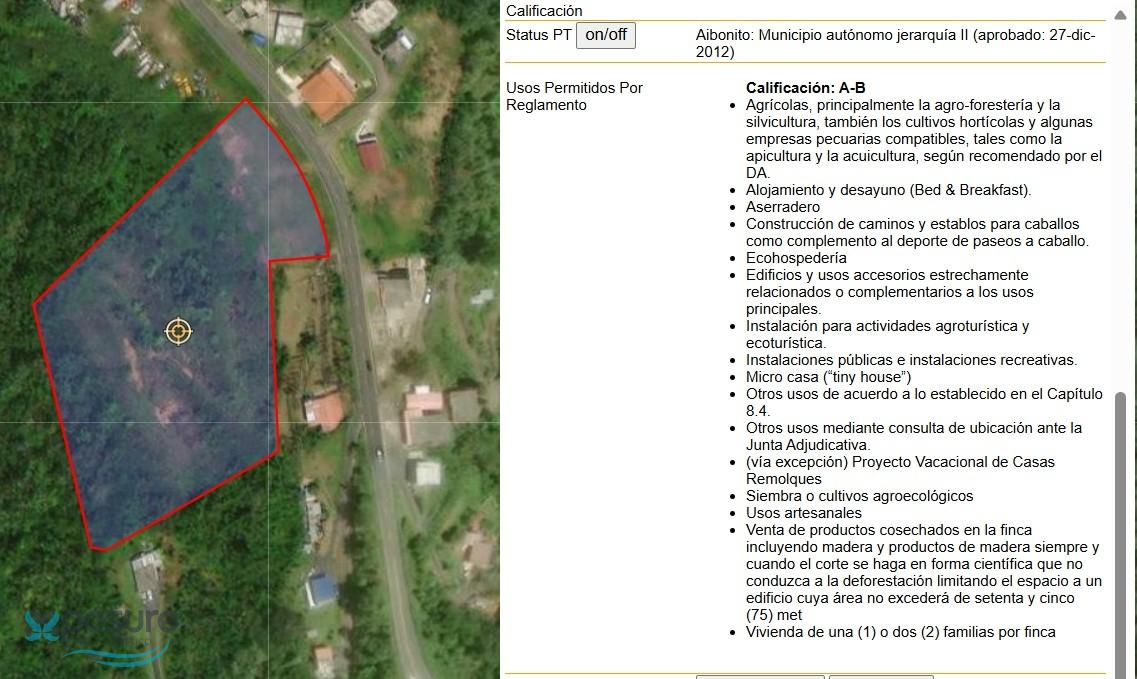Click the scrollbar up arrow
Image resolution: width=1137 pixels, height=679 pixels.
pyautogui.click(x=1121, y=12)
